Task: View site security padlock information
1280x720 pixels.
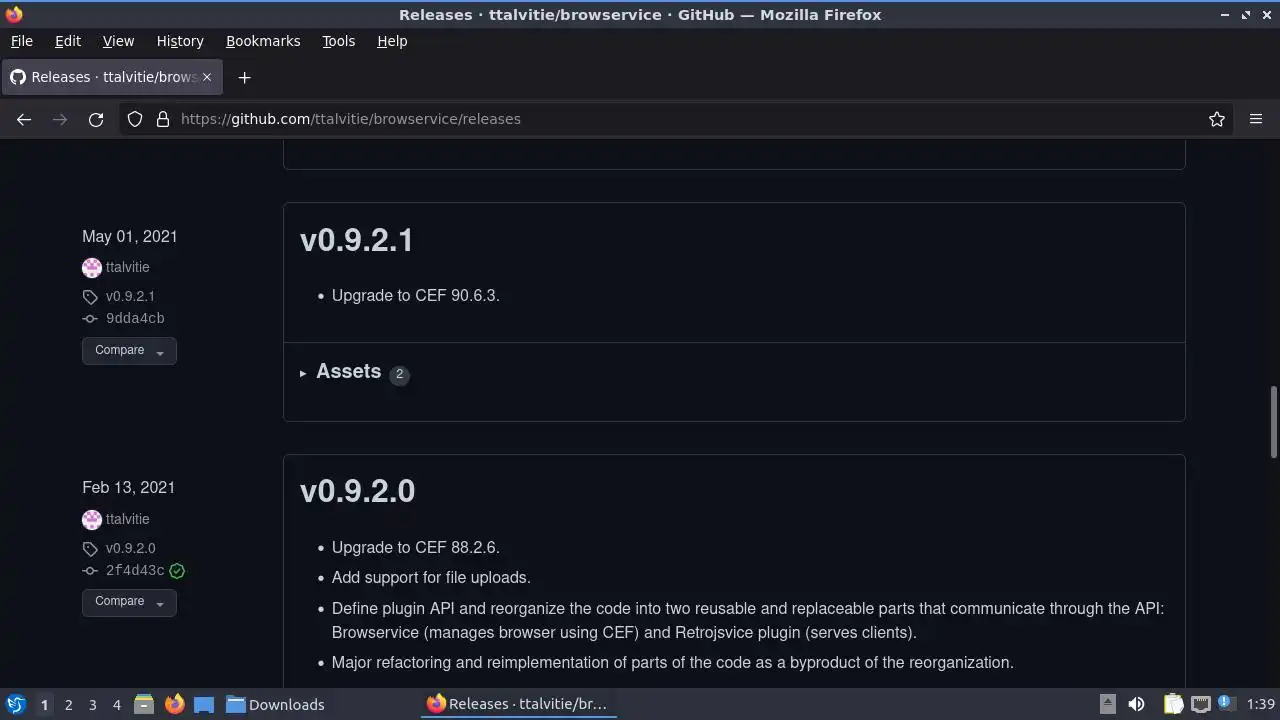Action: (163, 119)
